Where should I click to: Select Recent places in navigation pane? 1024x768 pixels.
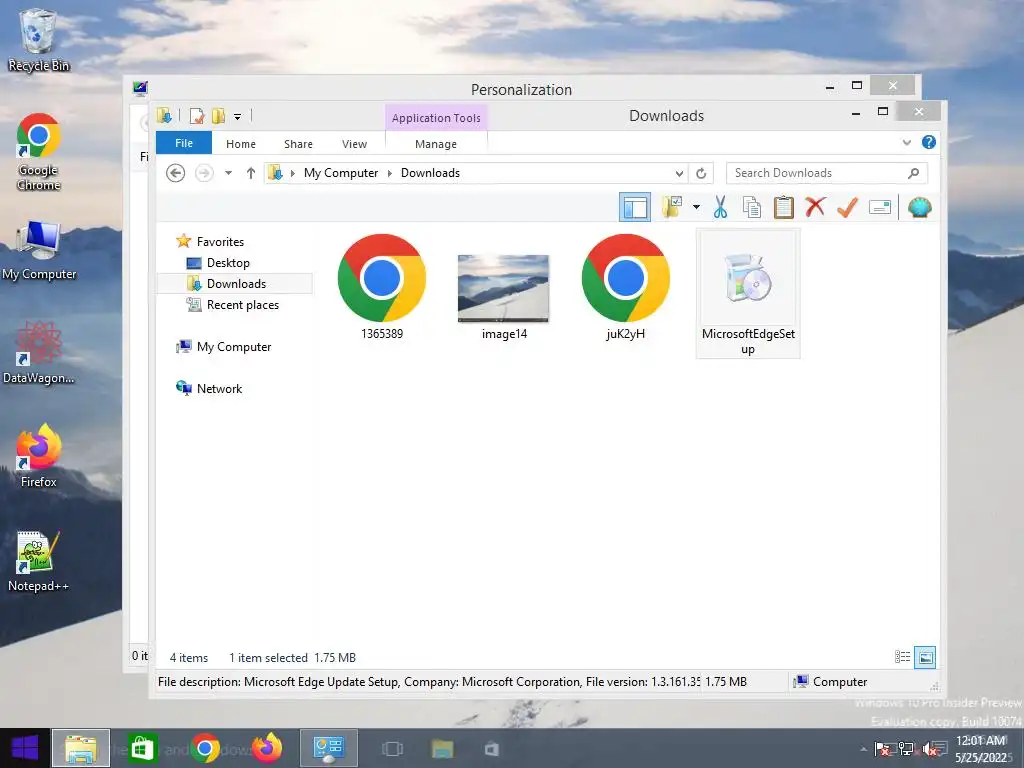[x=242, y=305]
